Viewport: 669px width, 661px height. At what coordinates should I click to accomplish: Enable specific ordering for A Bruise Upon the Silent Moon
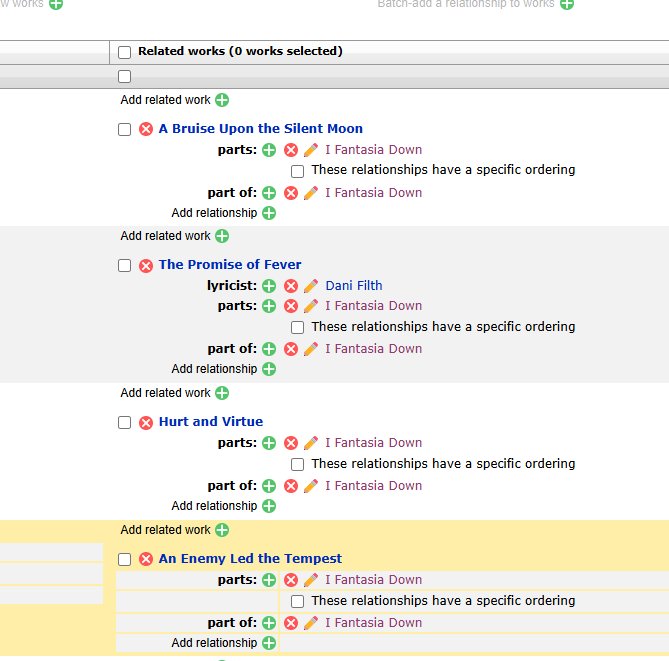pos(297,171)
